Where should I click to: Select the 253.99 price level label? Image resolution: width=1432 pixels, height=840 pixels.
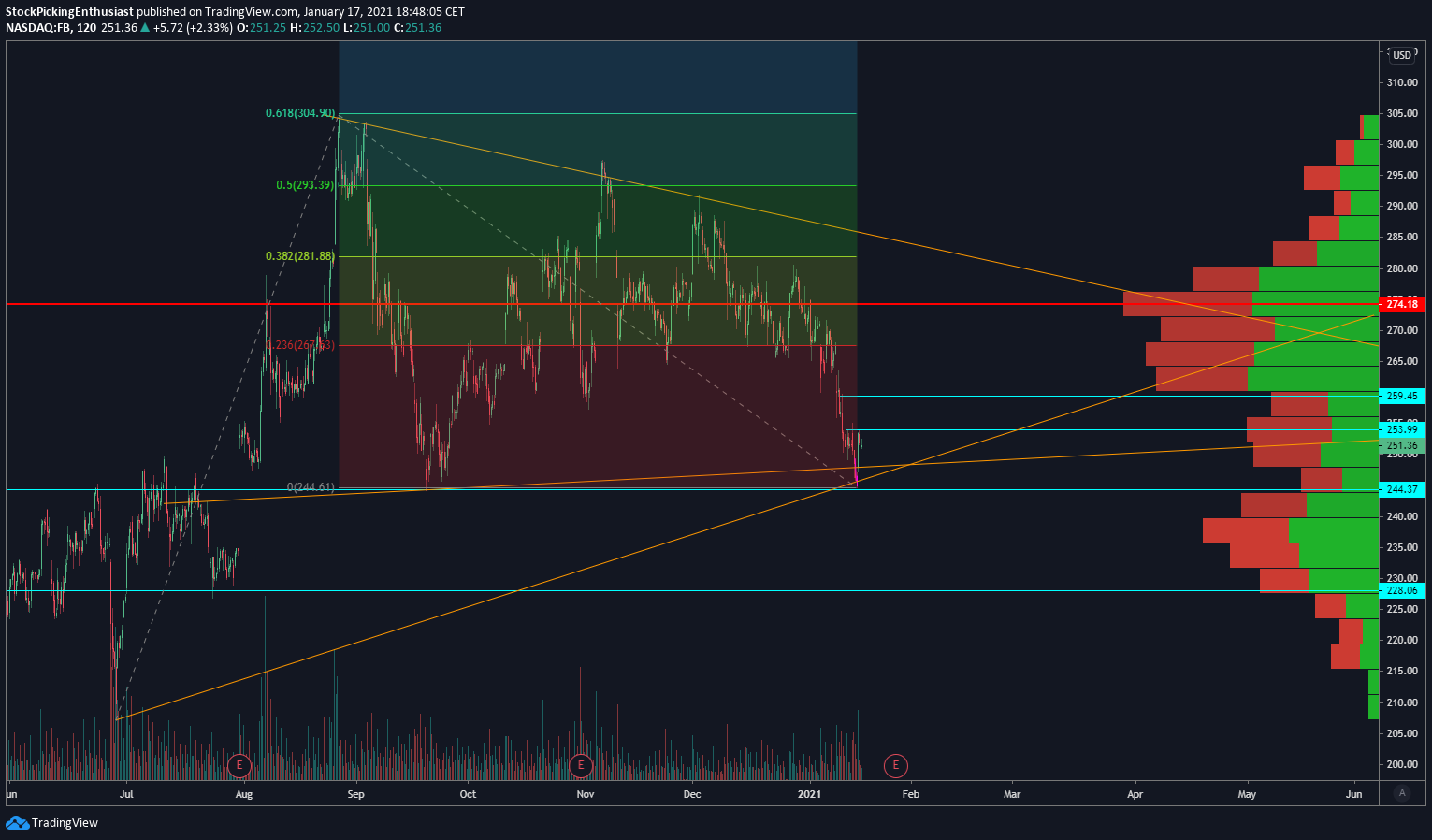tap(1402, 429)
